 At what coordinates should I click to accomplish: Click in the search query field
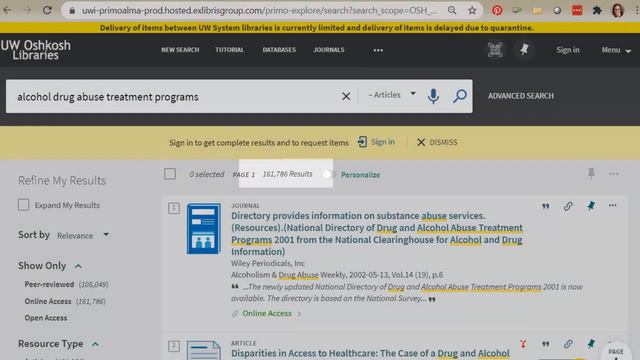tap(176, 97)
